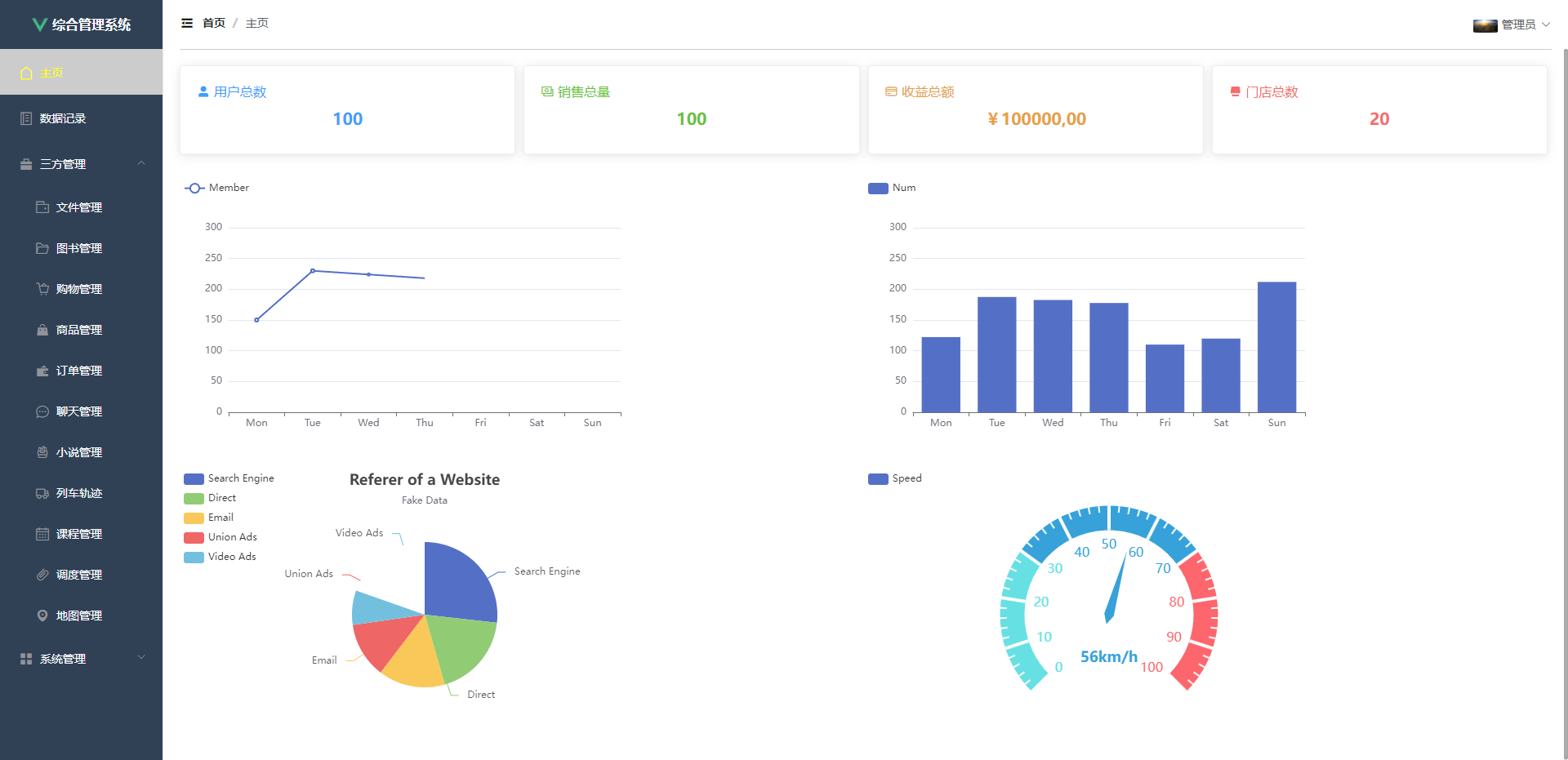Image resolution: width=1568 pixels, height=760 pixels.
Task: Click the 主页 breadcrumb item
Action: pos(257,23)
